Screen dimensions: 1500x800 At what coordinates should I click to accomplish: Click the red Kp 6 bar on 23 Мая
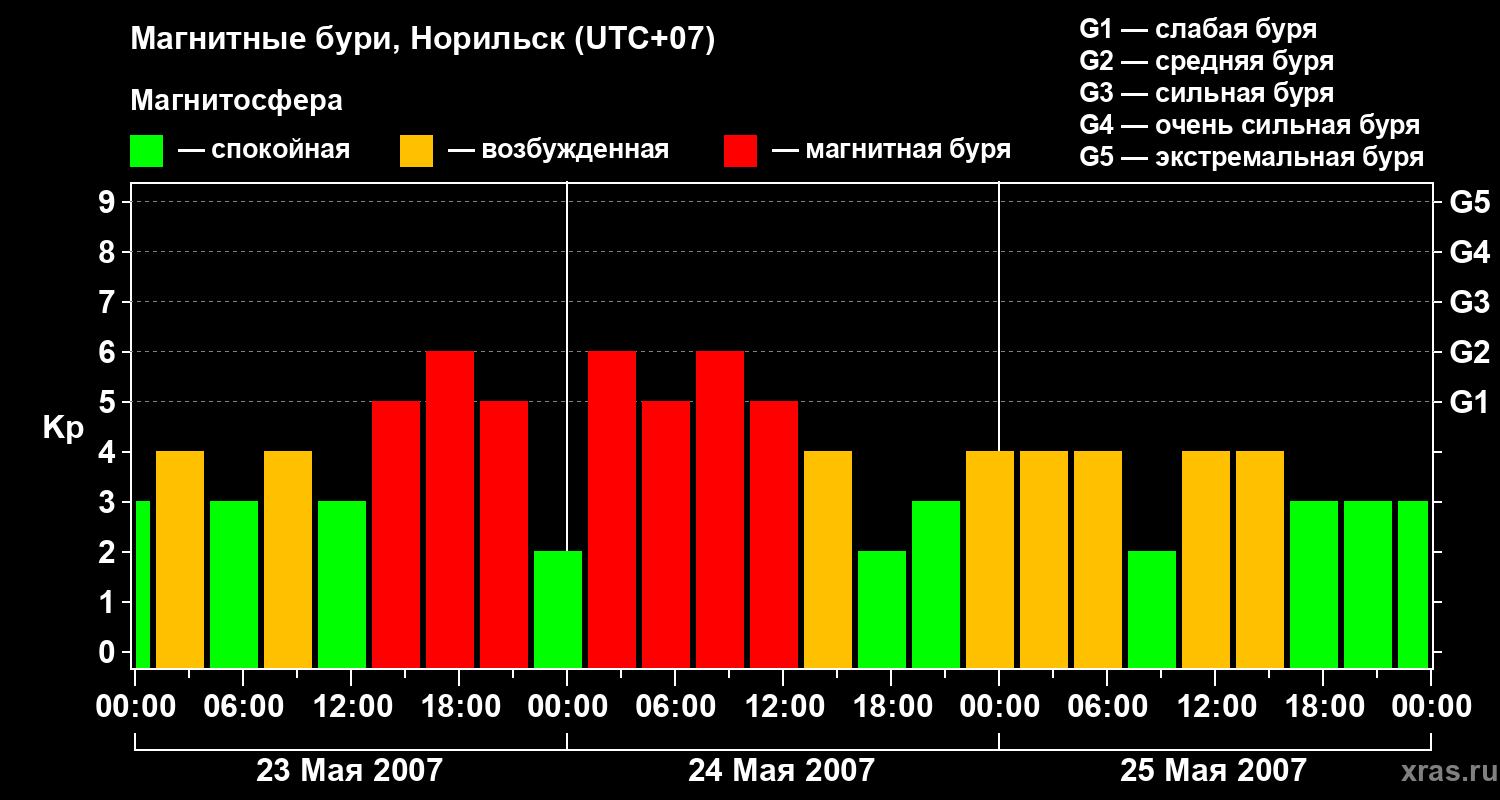pos(450,510)
